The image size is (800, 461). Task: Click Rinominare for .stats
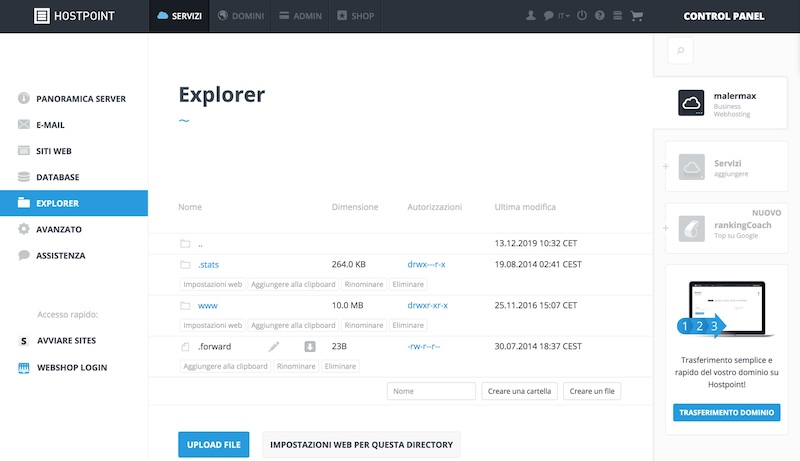pos(364,284)
